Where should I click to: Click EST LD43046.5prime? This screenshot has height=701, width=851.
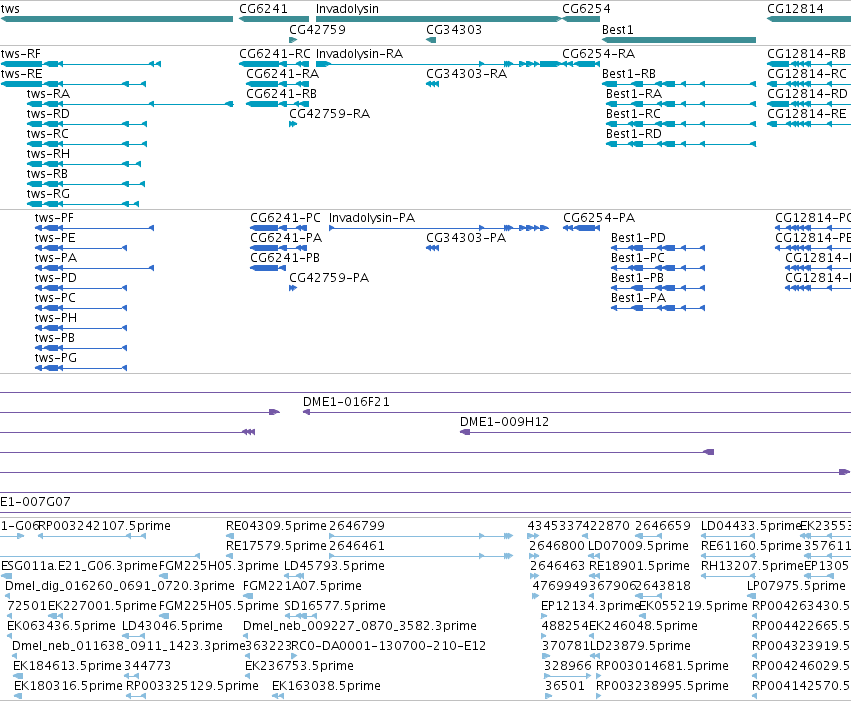click(x=172, y=626)
